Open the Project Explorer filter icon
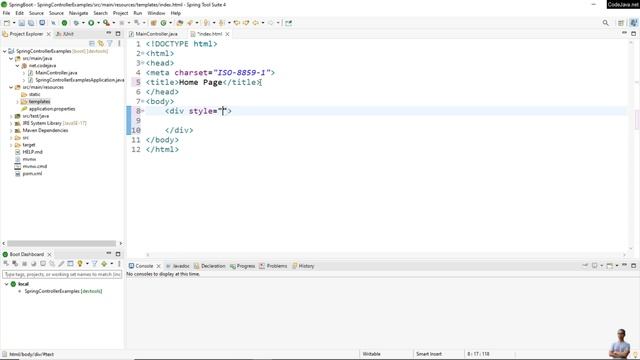 110,43
